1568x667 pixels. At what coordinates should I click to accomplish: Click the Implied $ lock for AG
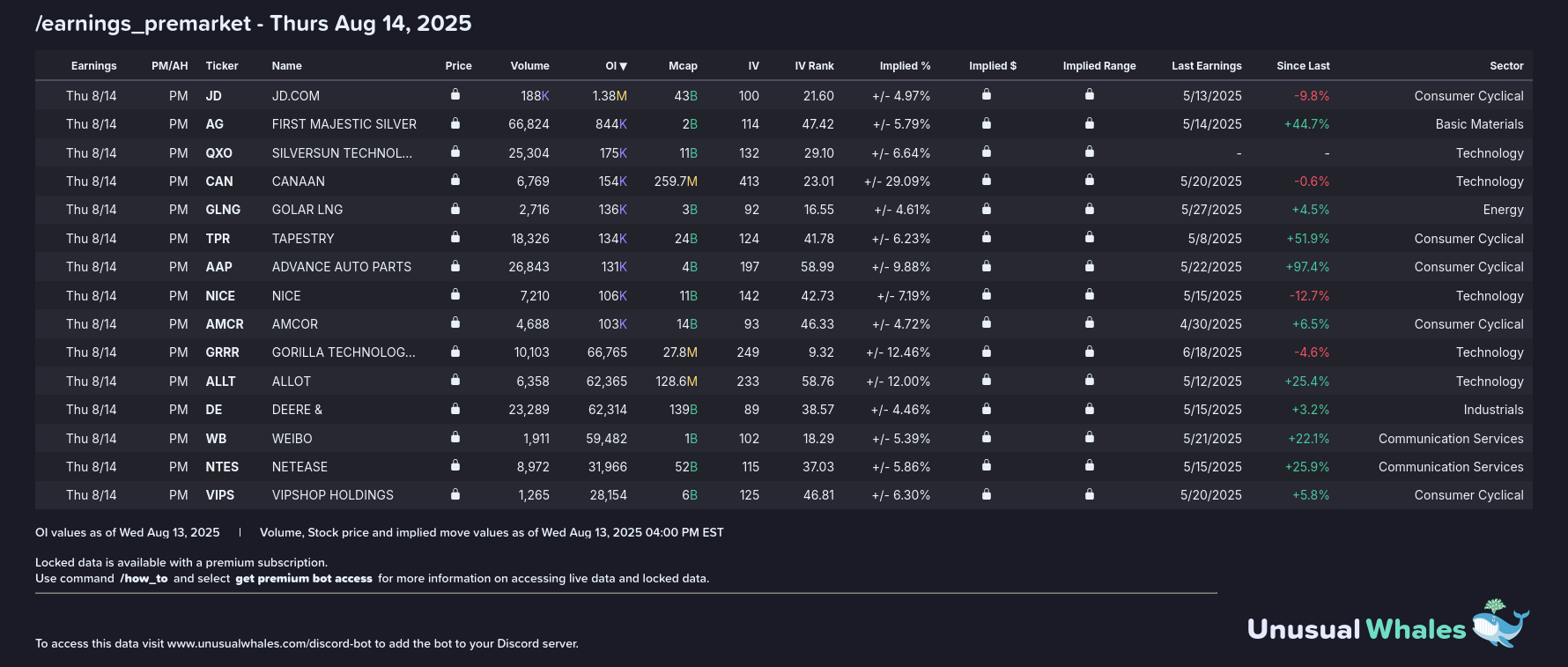[987, 122]
